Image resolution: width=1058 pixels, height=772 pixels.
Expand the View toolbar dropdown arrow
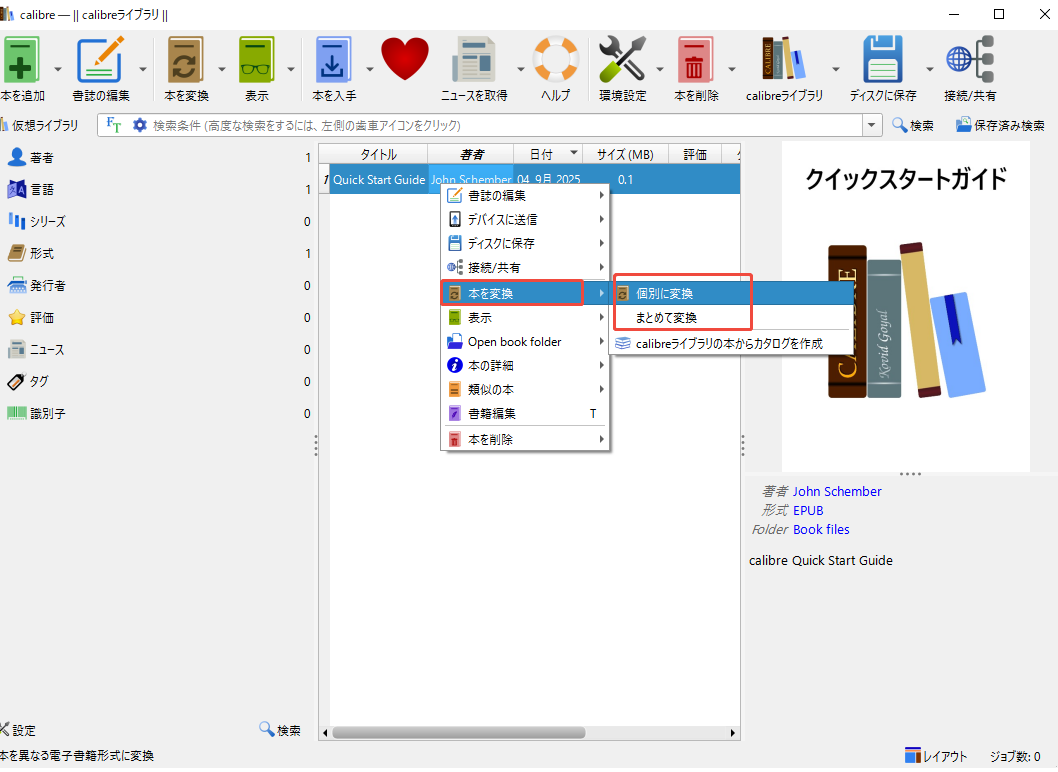(291, 69)
